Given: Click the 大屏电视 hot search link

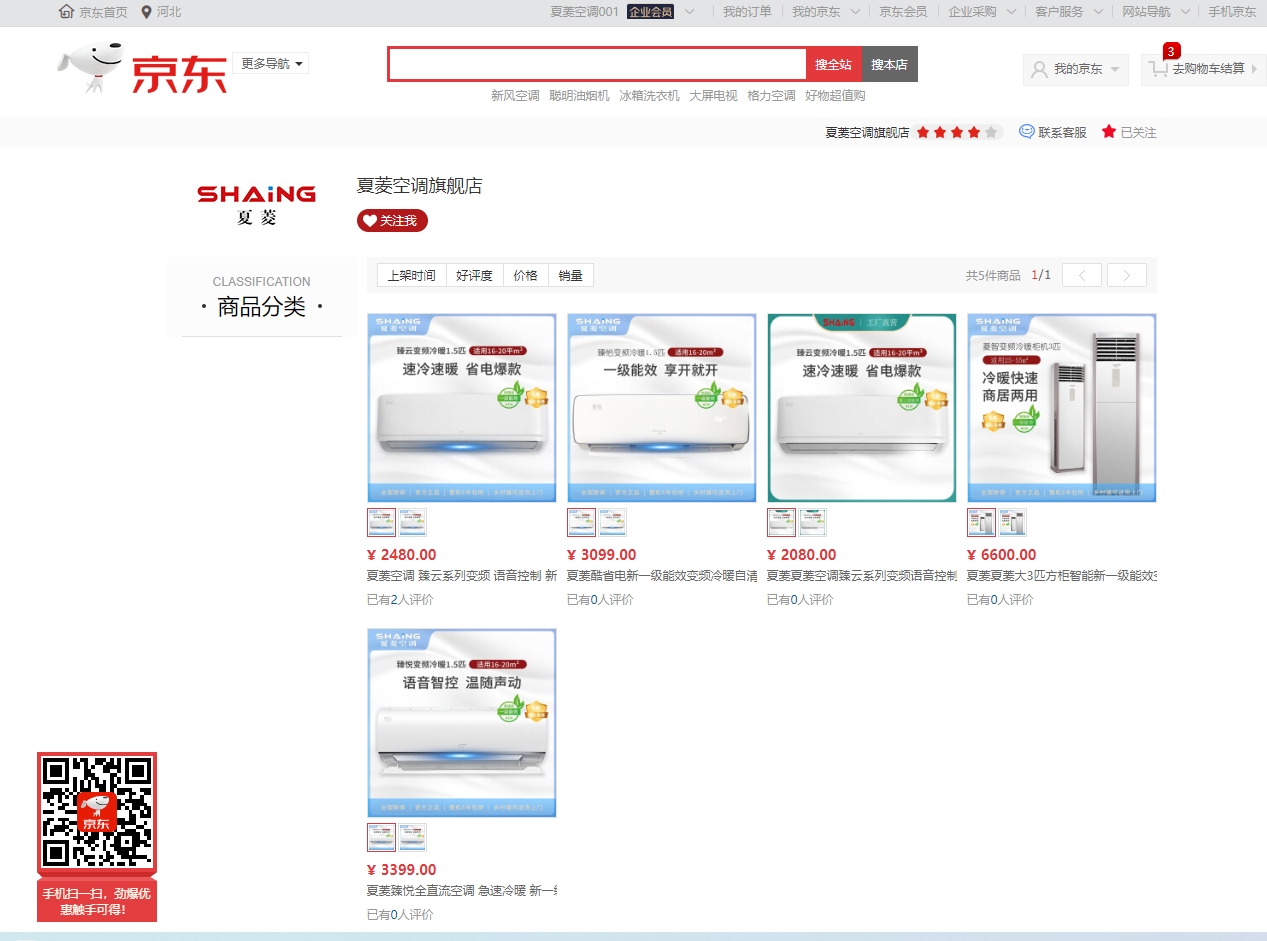Looking at the screenshot, I should click(713, 96).
